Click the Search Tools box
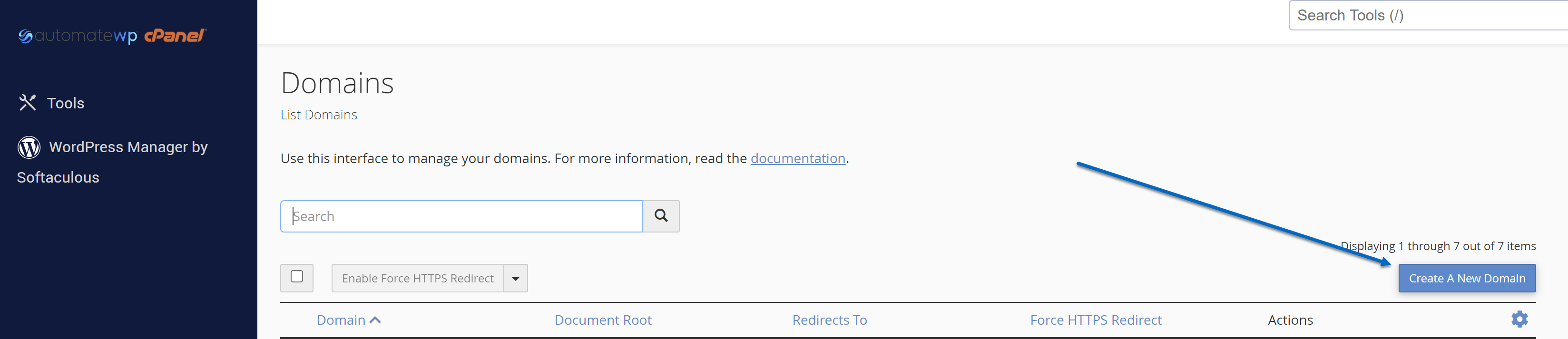 pyautogui.click(x=1428, y=15)
